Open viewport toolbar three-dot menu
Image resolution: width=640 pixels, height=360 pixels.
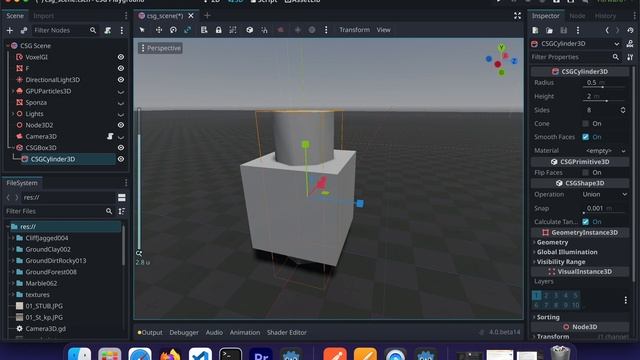[326, 30]
